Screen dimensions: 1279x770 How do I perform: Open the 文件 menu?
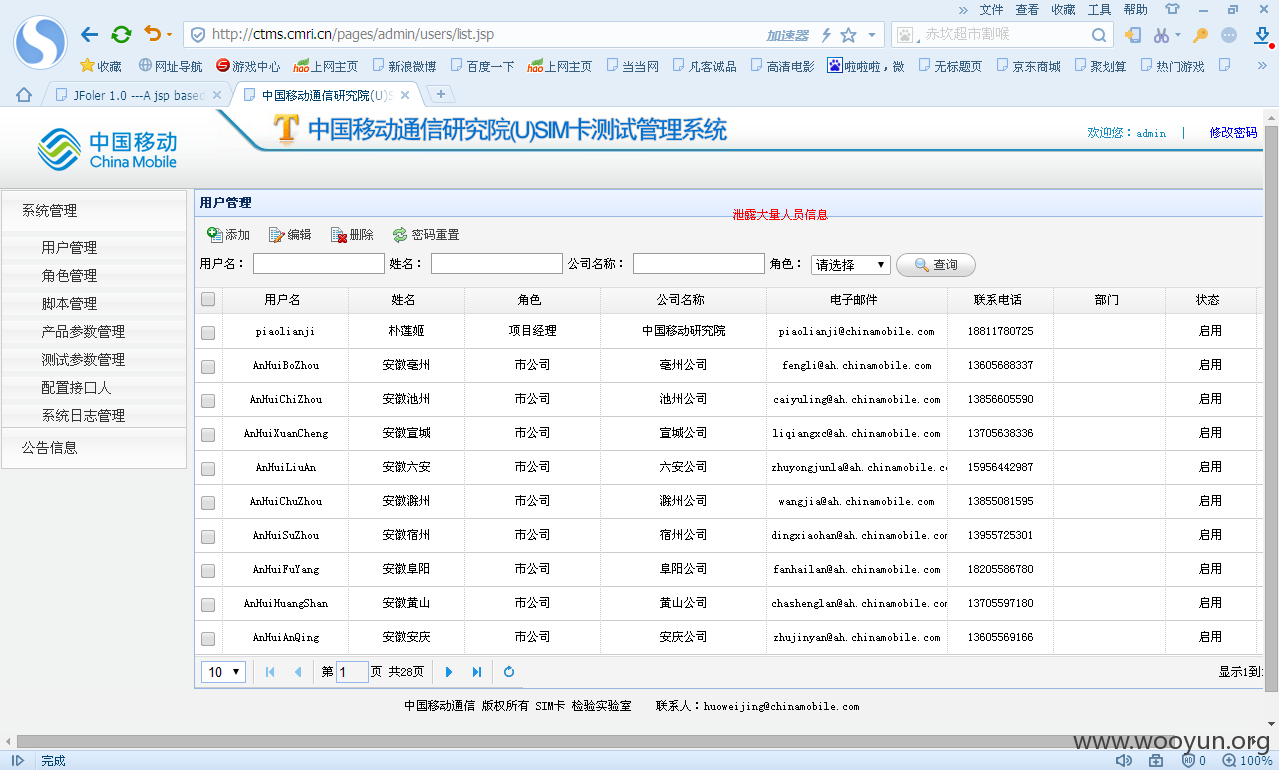pos(991,9)
